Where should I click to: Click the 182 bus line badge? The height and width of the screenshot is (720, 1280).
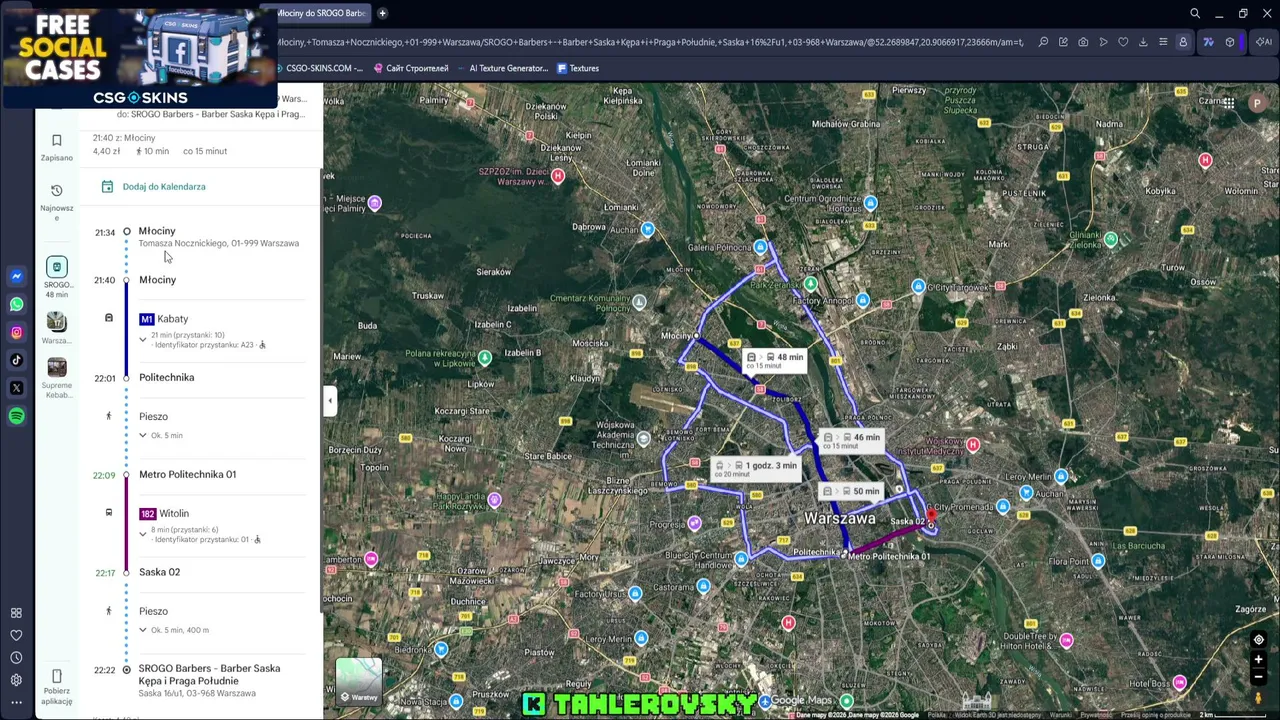pos(148,514)
